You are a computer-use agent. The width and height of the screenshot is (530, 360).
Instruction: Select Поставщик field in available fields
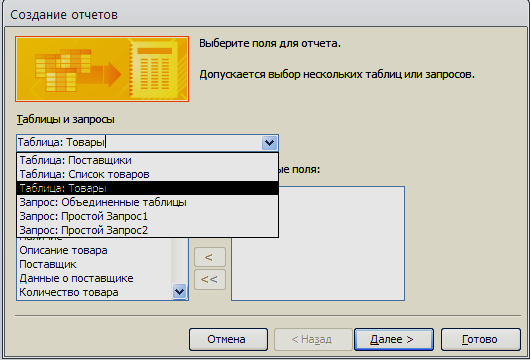tap(95, 264)
